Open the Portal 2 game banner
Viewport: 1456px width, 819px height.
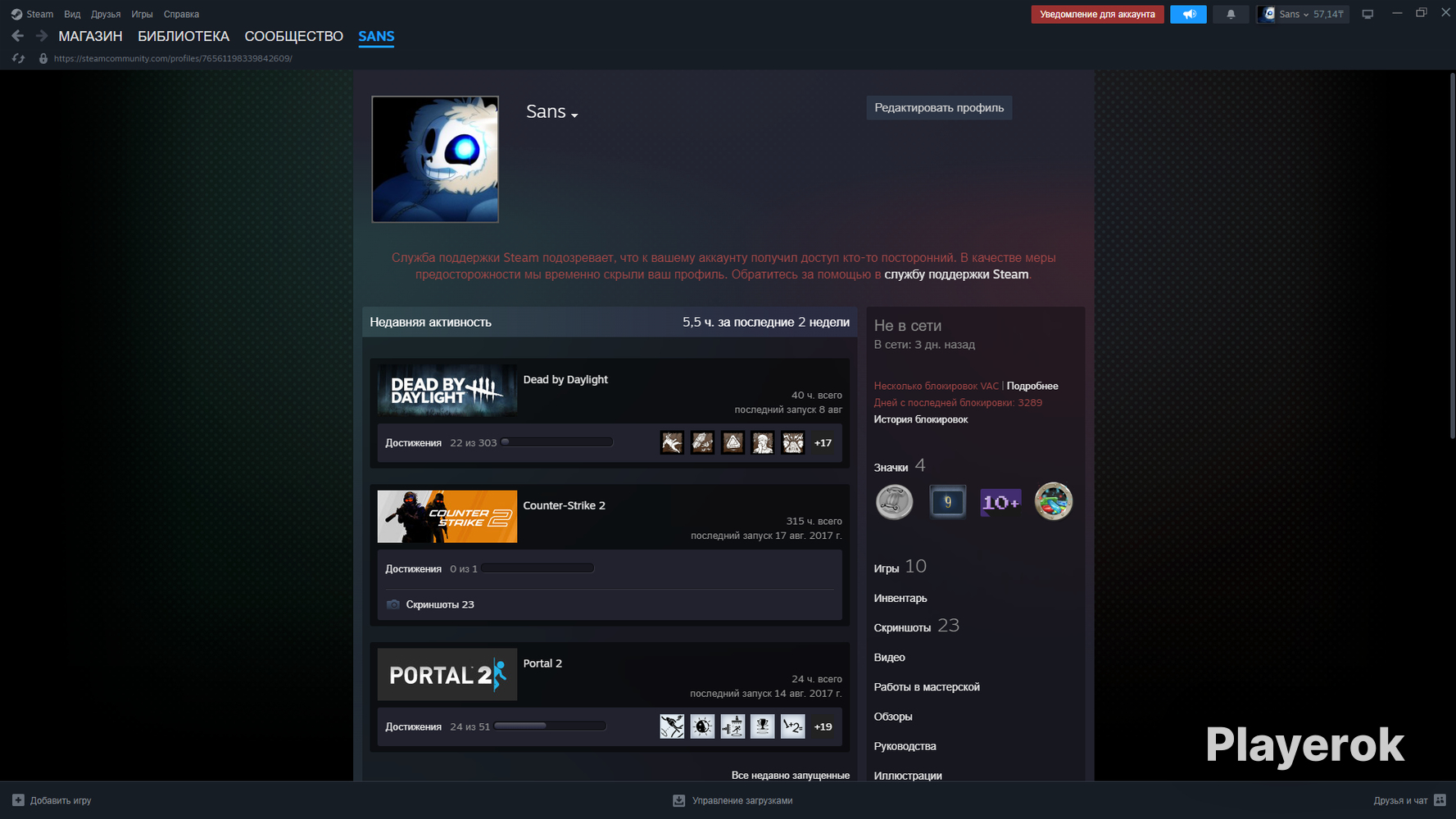[x=447, y=675]
